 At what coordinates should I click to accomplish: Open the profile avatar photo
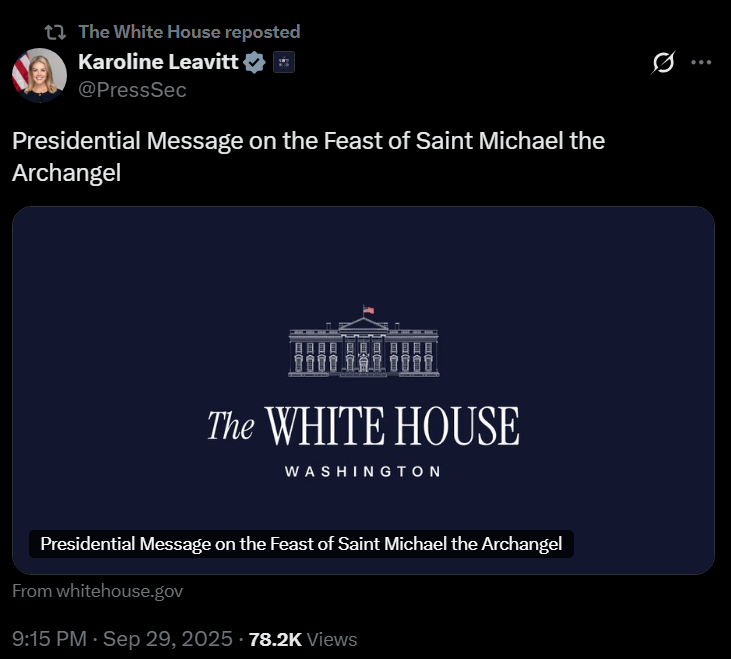coord(39,75)
